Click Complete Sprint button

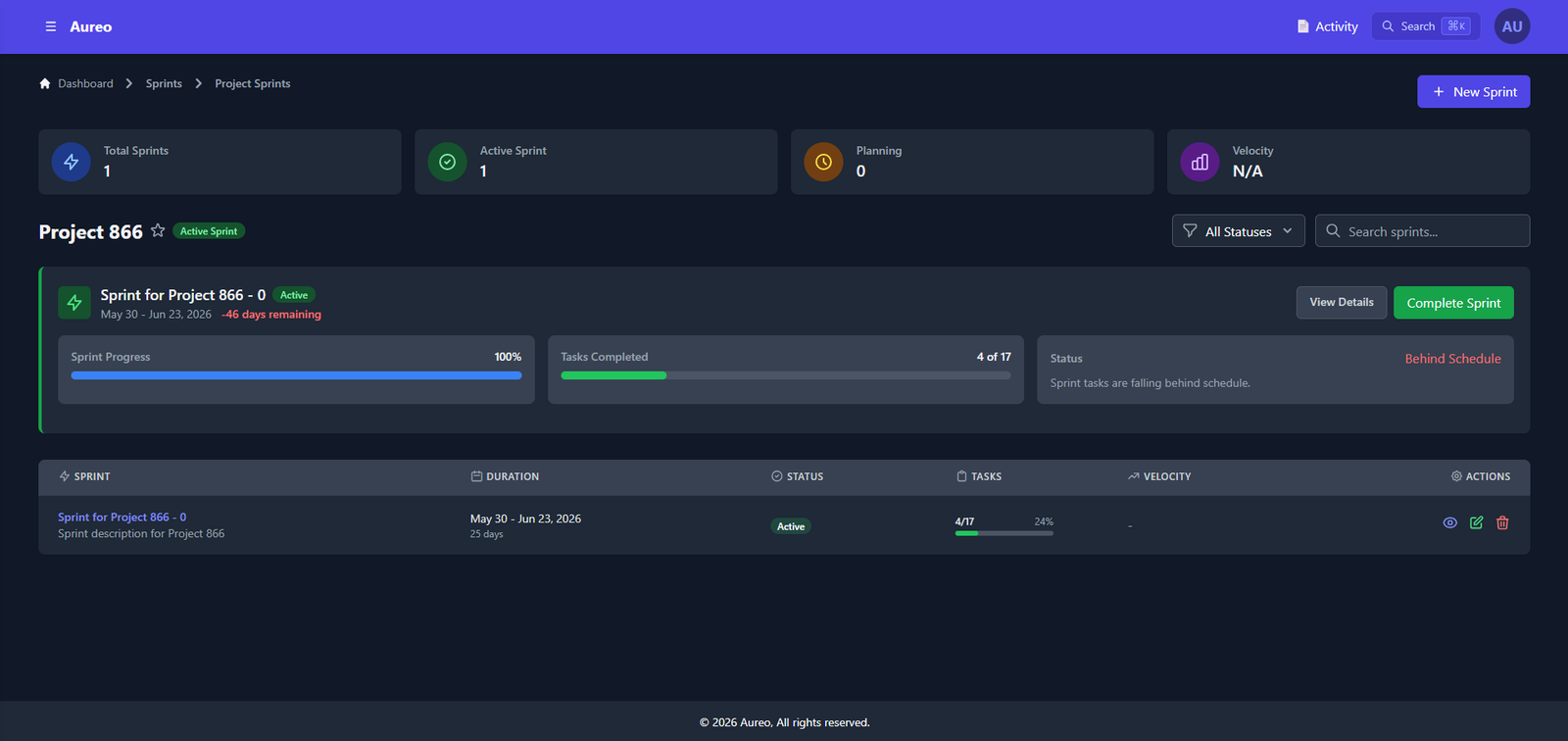coord(1453,302)
